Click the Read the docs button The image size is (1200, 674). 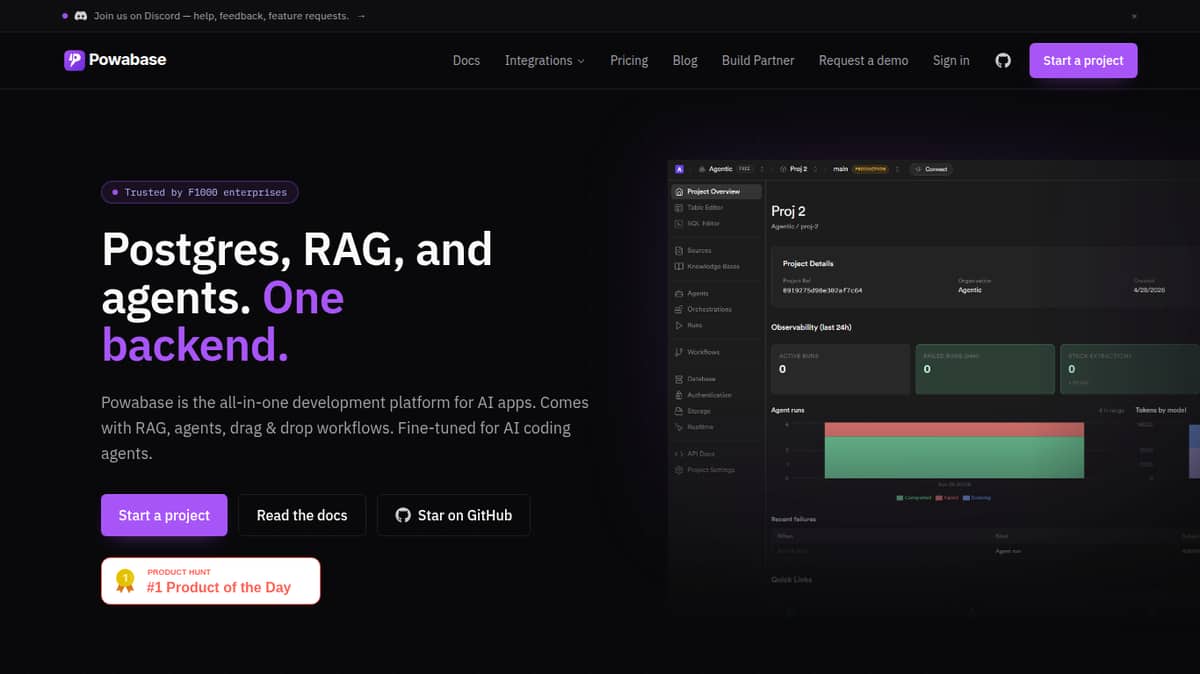click(302, 515)
